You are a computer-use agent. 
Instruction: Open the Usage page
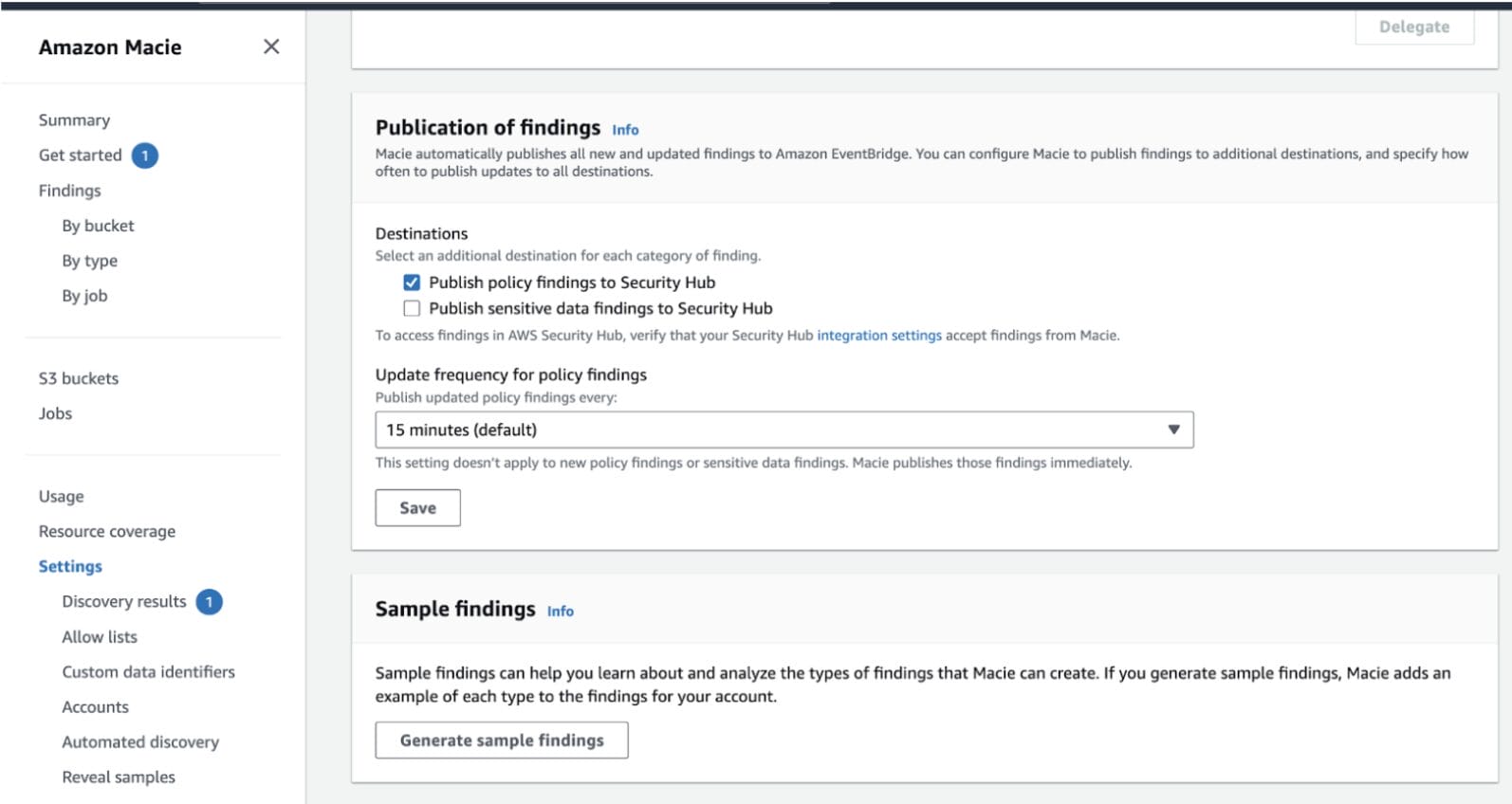pos(61,496)
